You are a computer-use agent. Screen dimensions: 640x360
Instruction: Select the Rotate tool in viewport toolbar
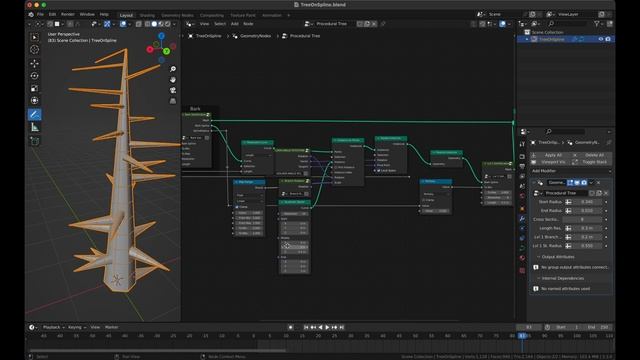[x=35, y=76]
